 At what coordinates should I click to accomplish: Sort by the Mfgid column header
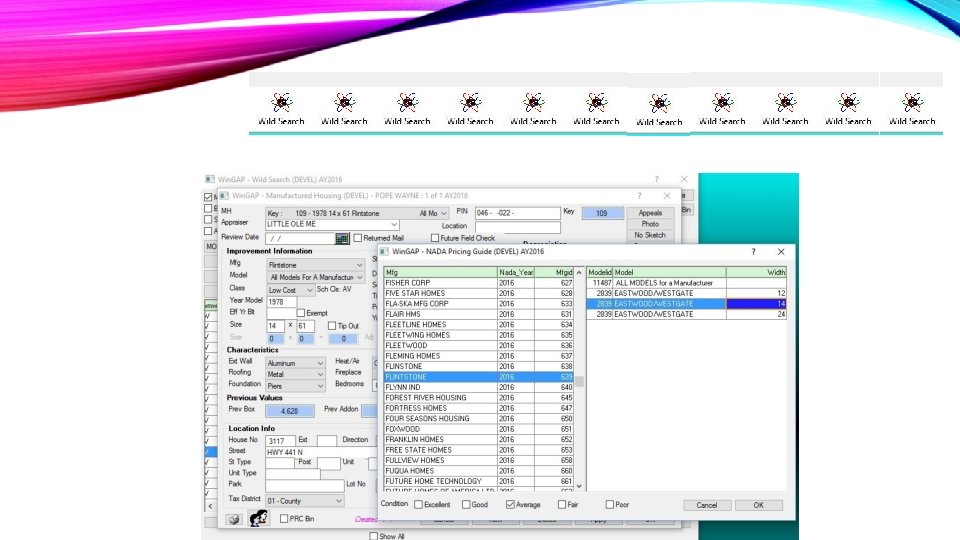click(554, 272)
